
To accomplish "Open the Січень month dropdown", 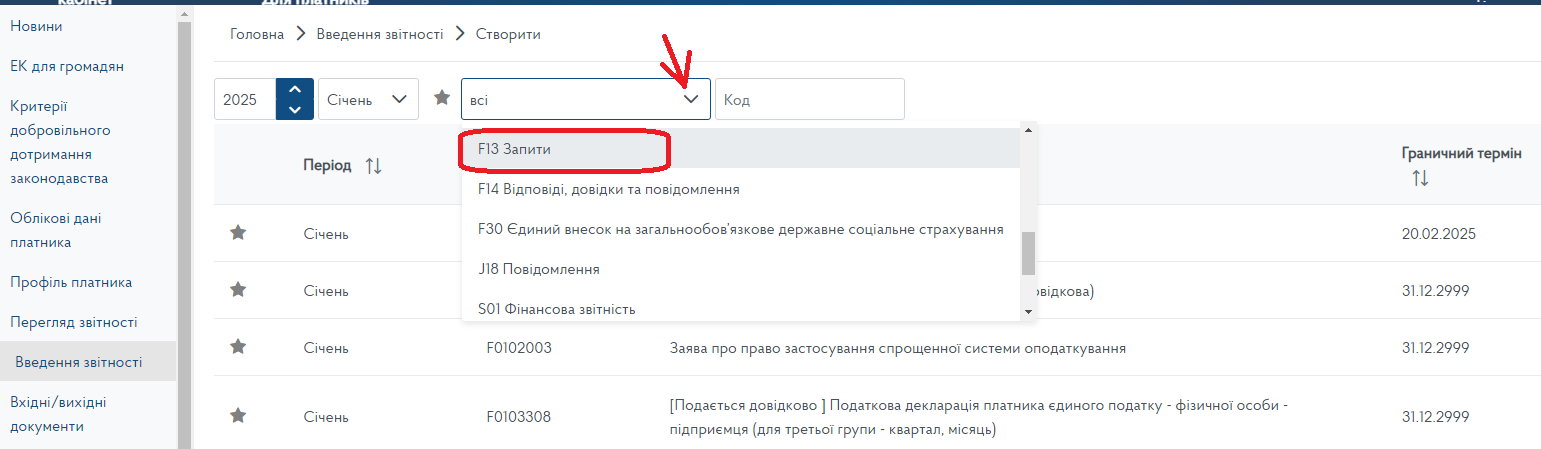I will click(368, 99).
